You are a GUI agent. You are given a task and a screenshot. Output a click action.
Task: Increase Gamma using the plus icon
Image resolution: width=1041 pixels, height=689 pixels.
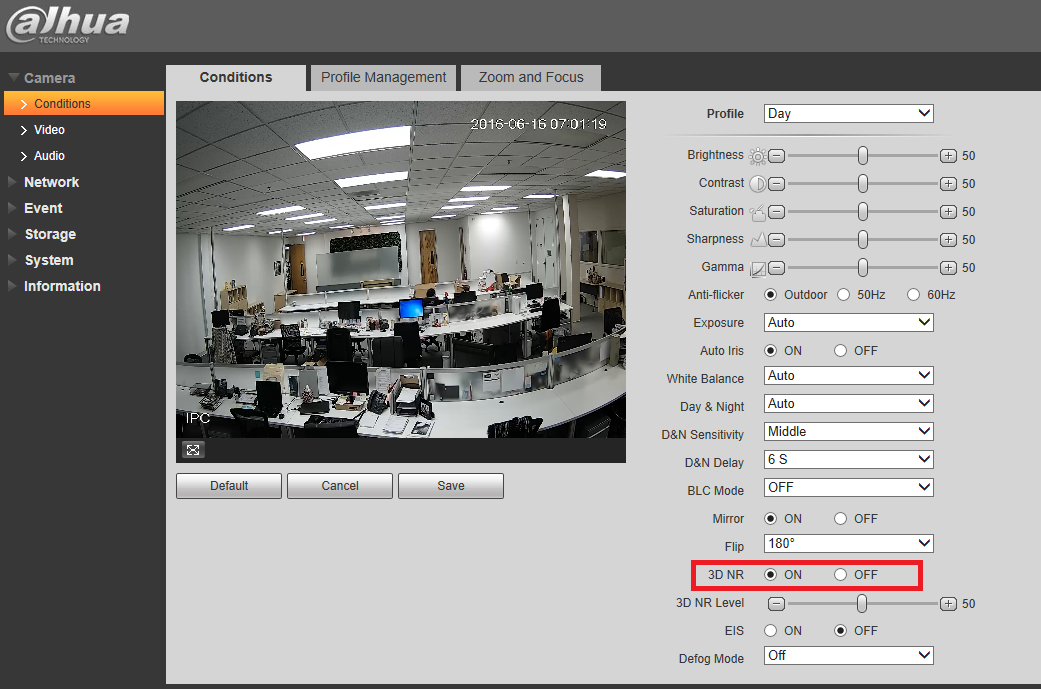[948, 268]
